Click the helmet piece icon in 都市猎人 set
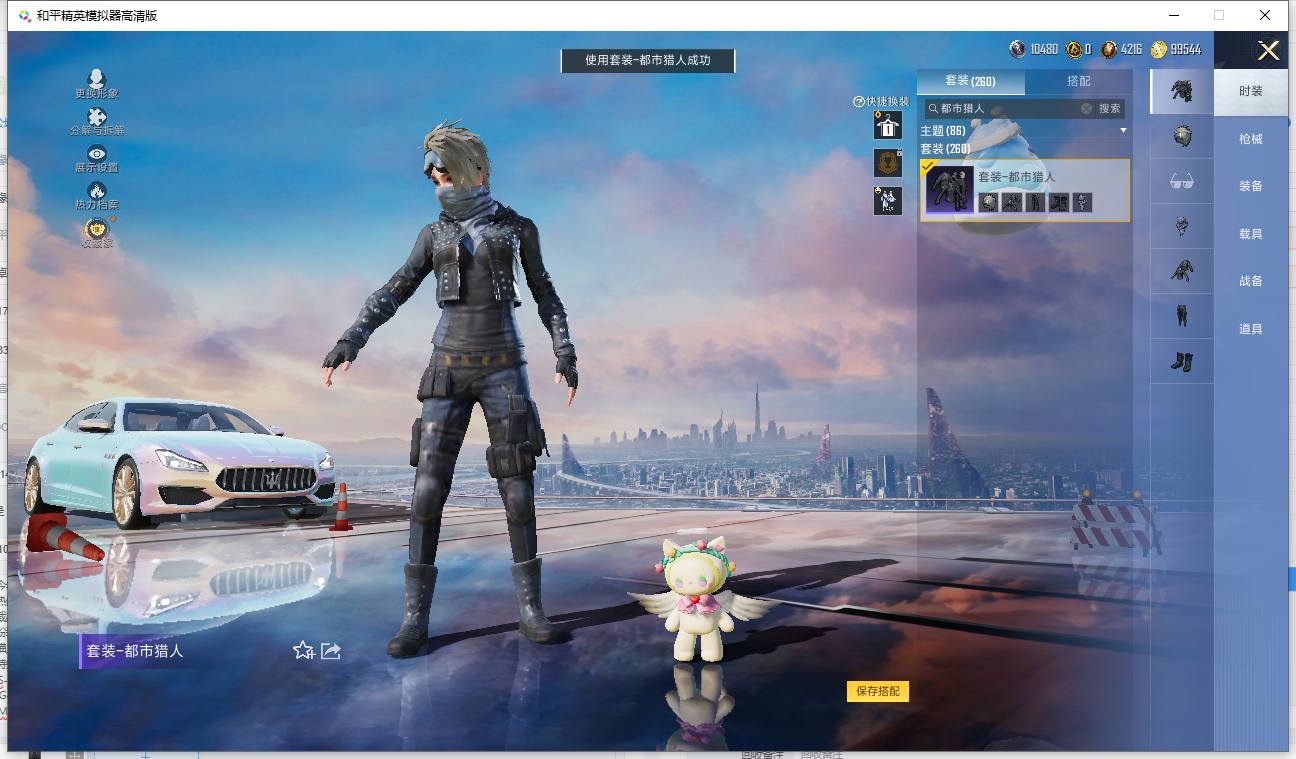Image resolution: width=1296 pixels, height=759 pixels. coord(988,202)
